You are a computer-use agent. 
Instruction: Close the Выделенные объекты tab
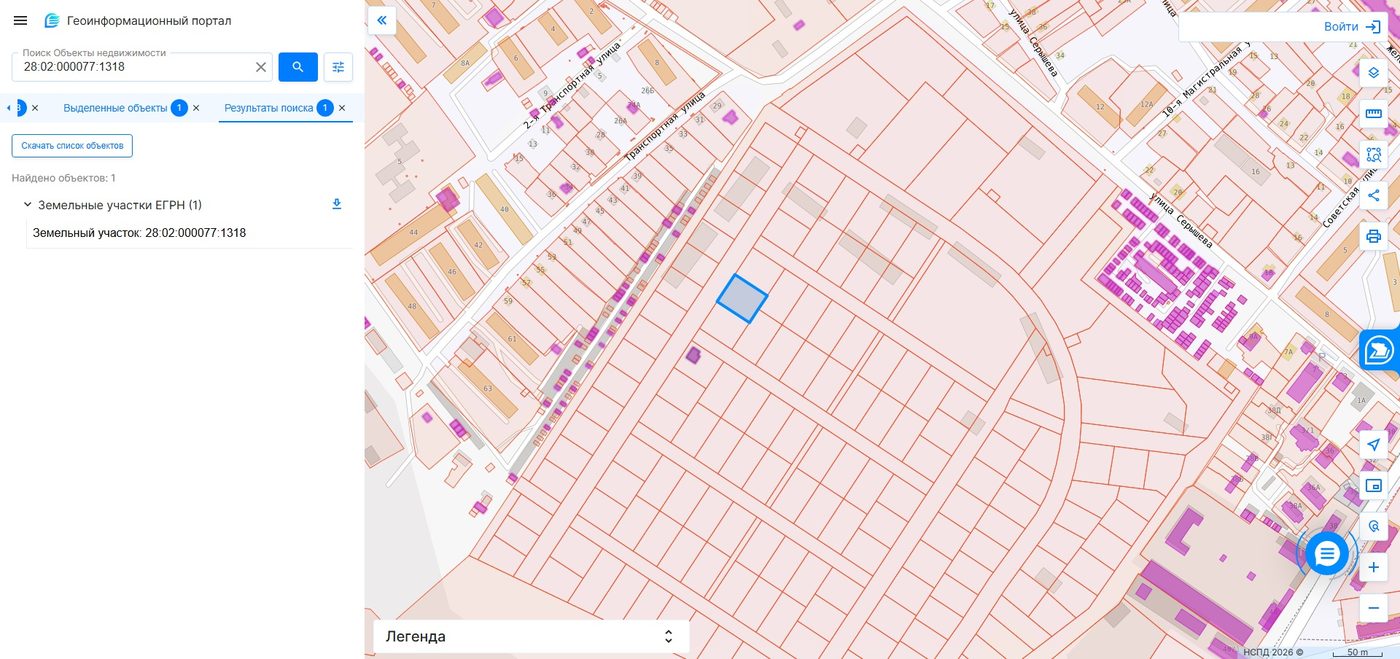196,108
